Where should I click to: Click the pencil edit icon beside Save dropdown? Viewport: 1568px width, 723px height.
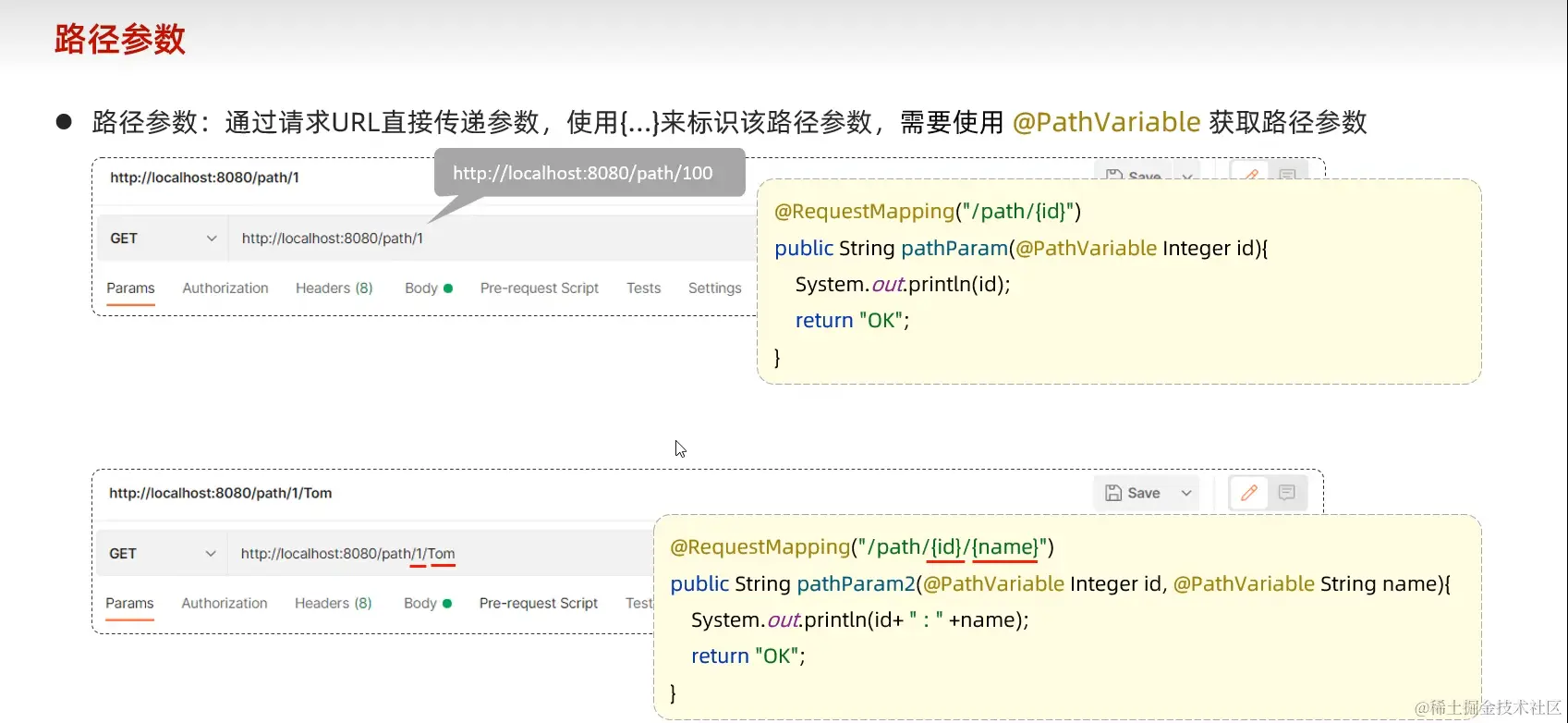[1249, 493]
